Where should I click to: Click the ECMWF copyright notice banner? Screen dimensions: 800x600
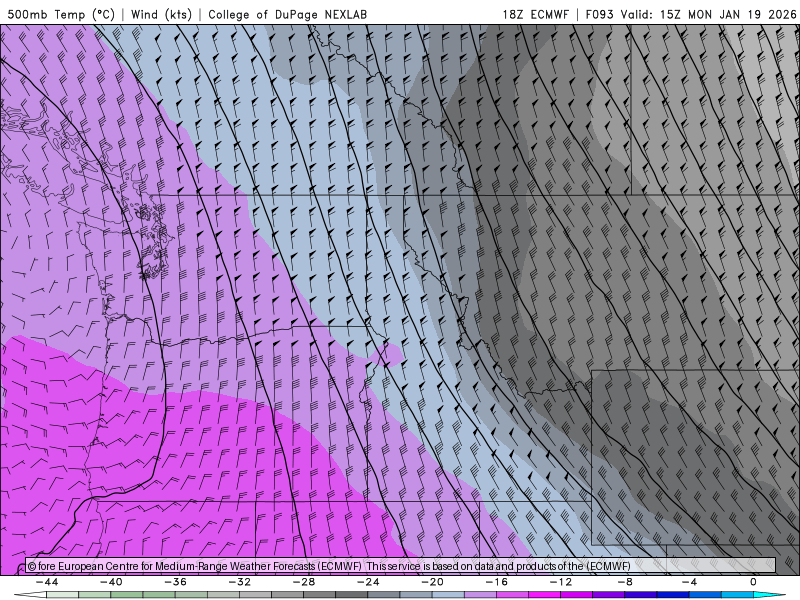click(x=400, y=566)
